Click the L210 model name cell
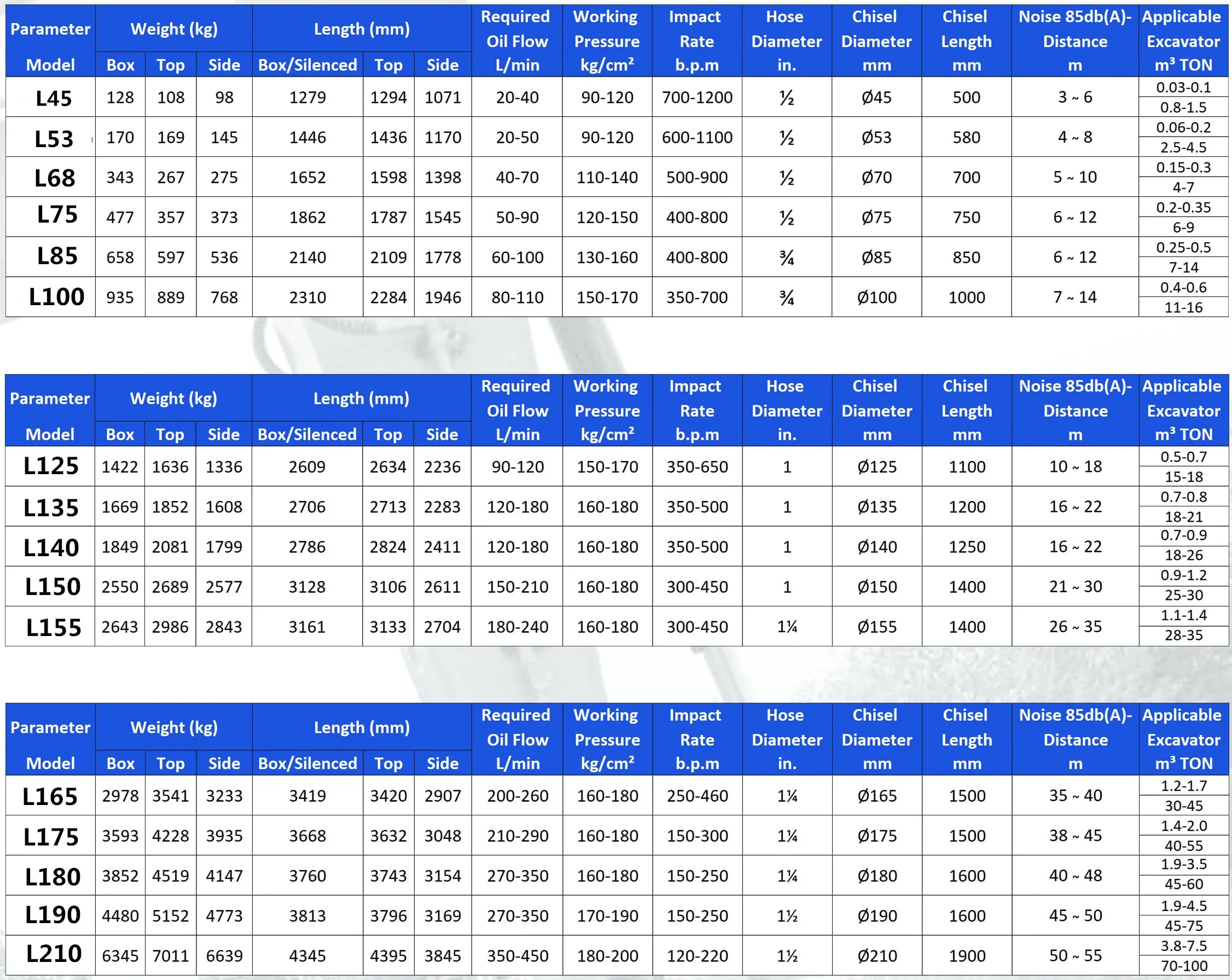Viewport: 1232px width, 980px height. pos(54,954)
